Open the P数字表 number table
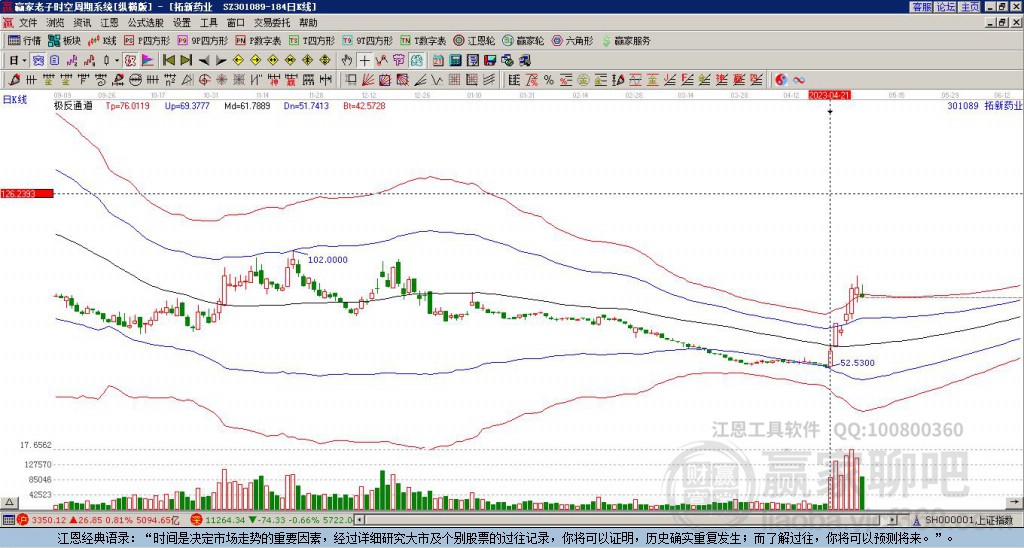Screen dimensions: 1024x548 pos(258,40)
